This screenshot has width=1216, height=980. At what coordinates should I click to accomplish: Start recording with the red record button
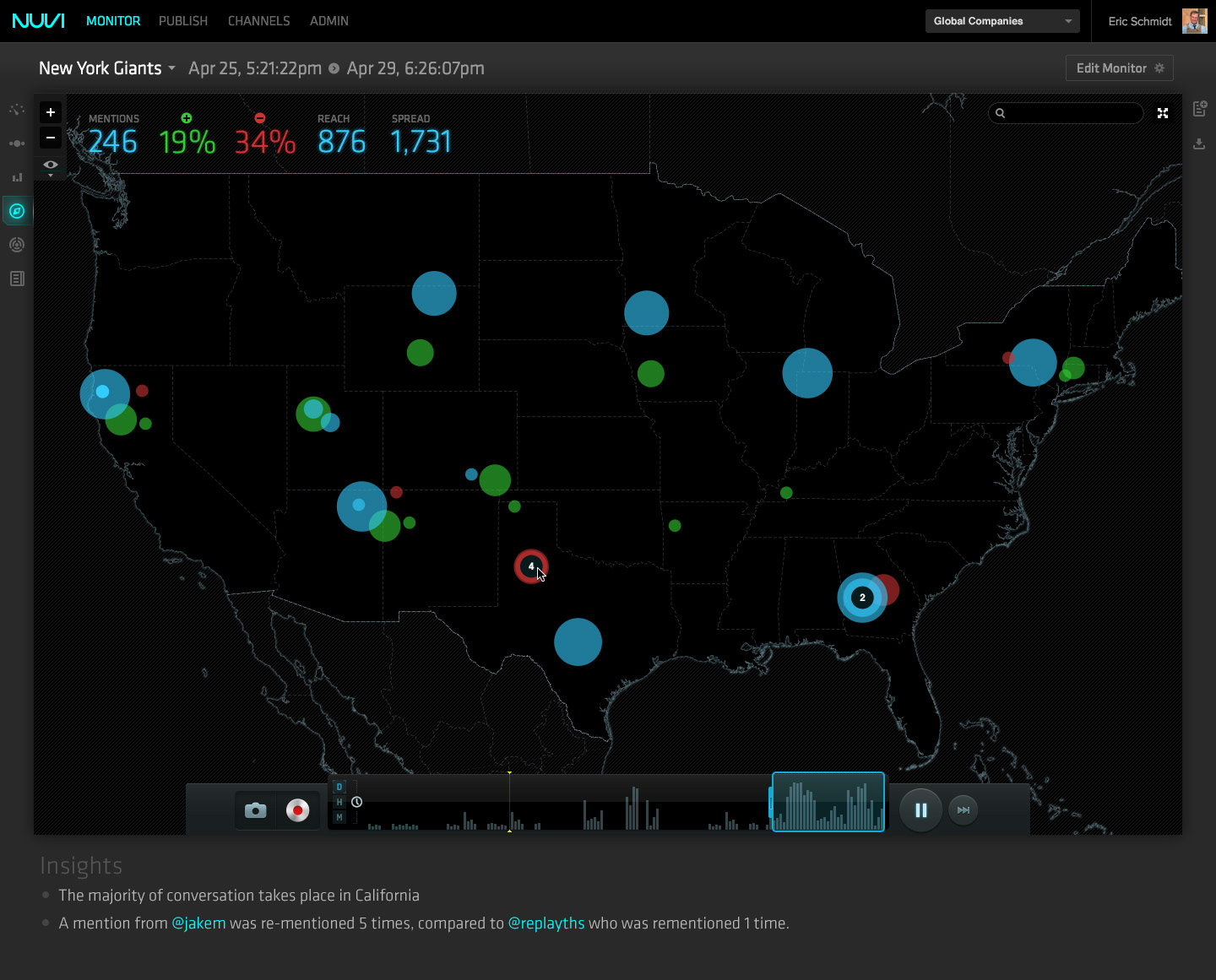[x=297, y=810]
